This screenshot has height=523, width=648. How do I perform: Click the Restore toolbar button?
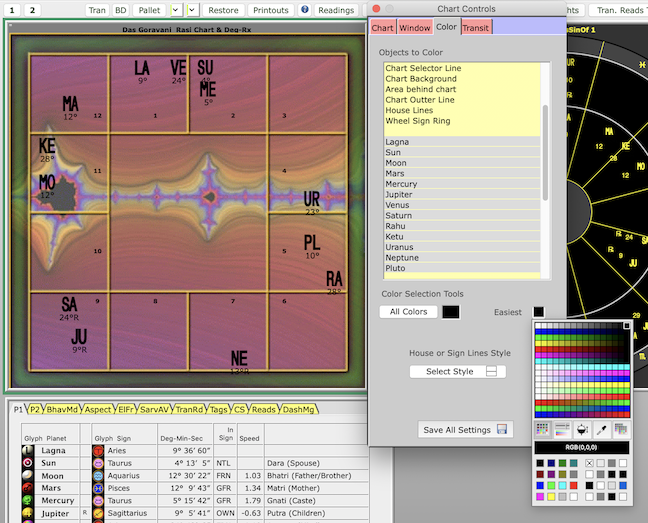224,10
